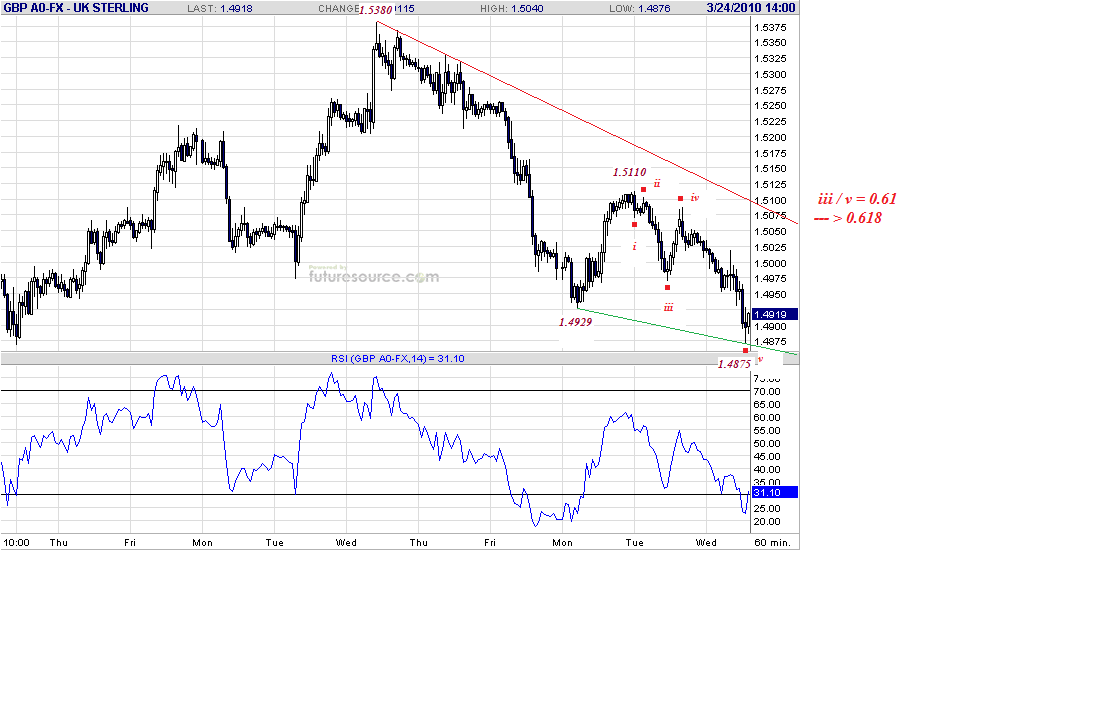Click the HIGH: 1.5040 header value
The width and height of the screenshot is (1112, 710).
[x=511, y=9]
